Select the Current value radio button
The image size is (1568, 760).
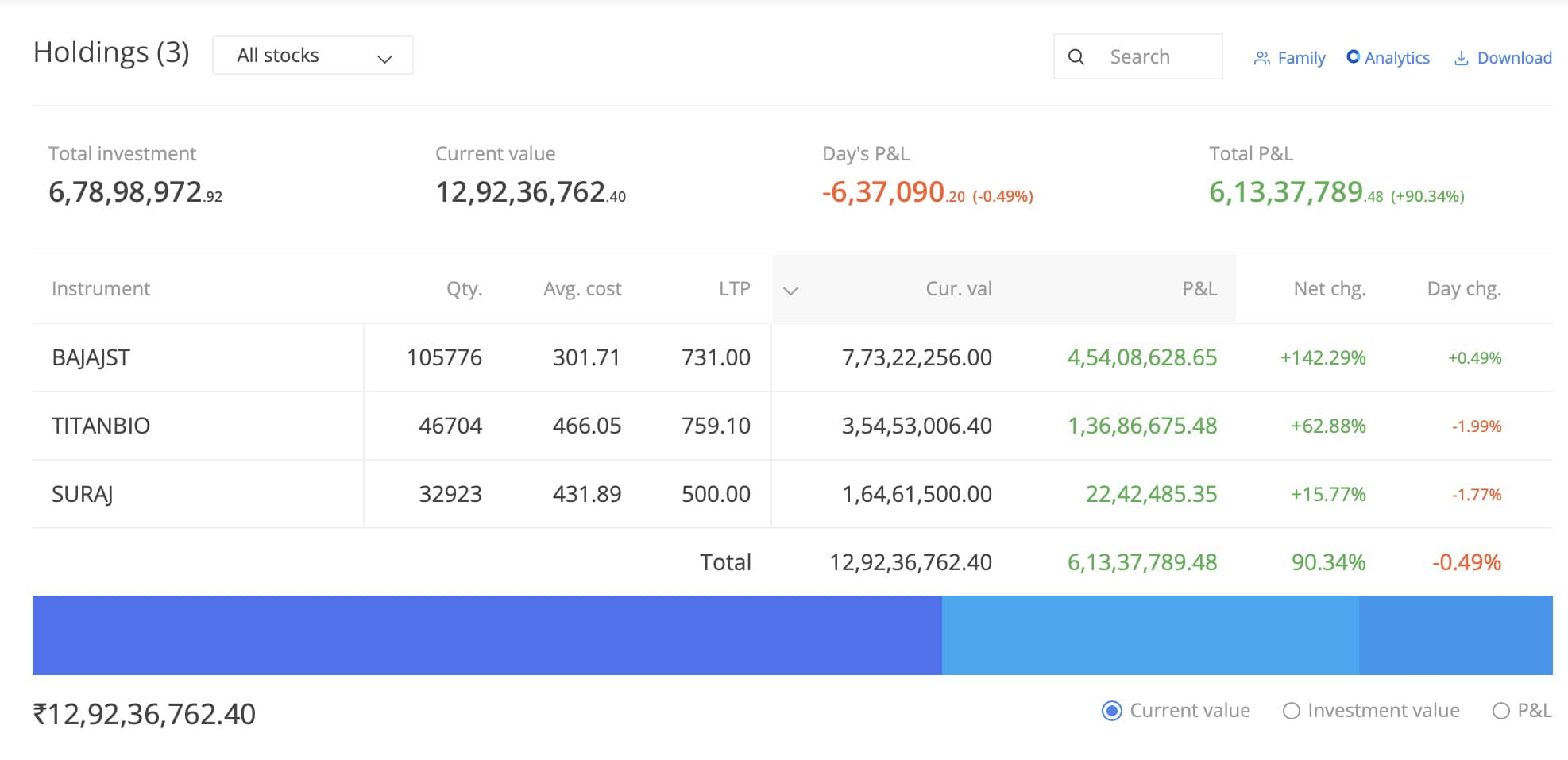tap(1112, 711)
